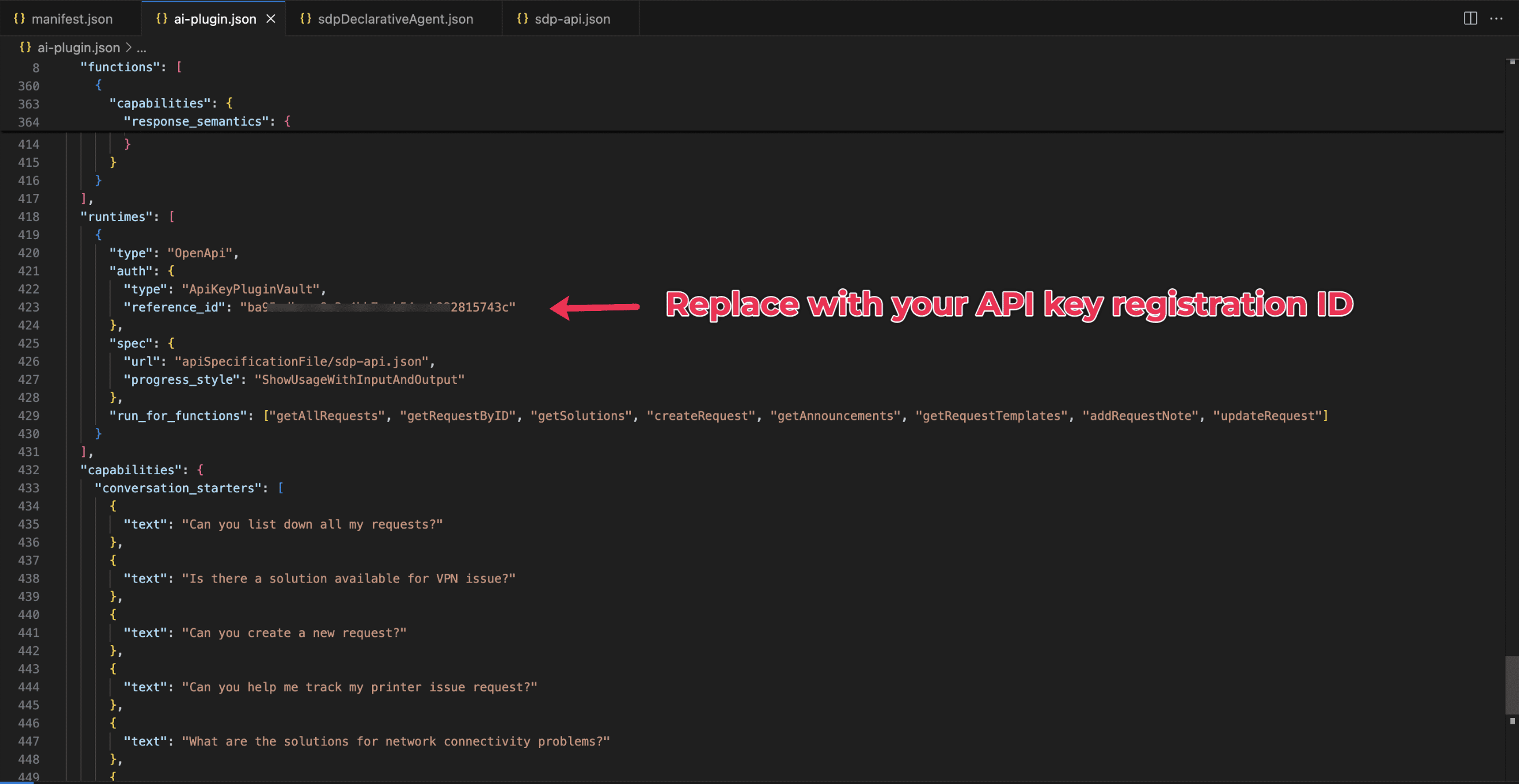
Task: Click the "conversation_starters" key
Action: point(178,488)
